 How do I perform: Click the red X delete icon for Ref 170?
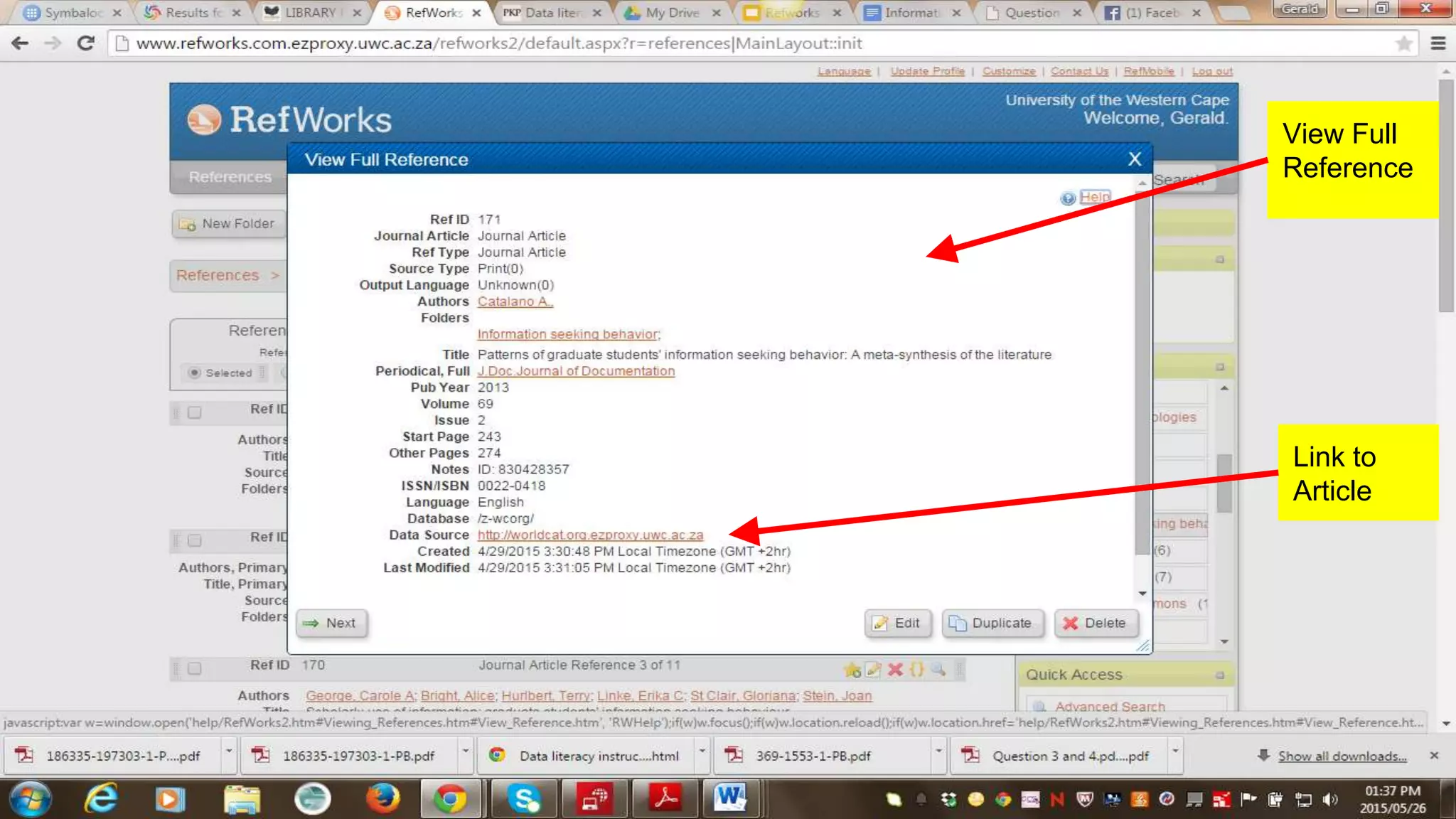(x=895, y=669)
